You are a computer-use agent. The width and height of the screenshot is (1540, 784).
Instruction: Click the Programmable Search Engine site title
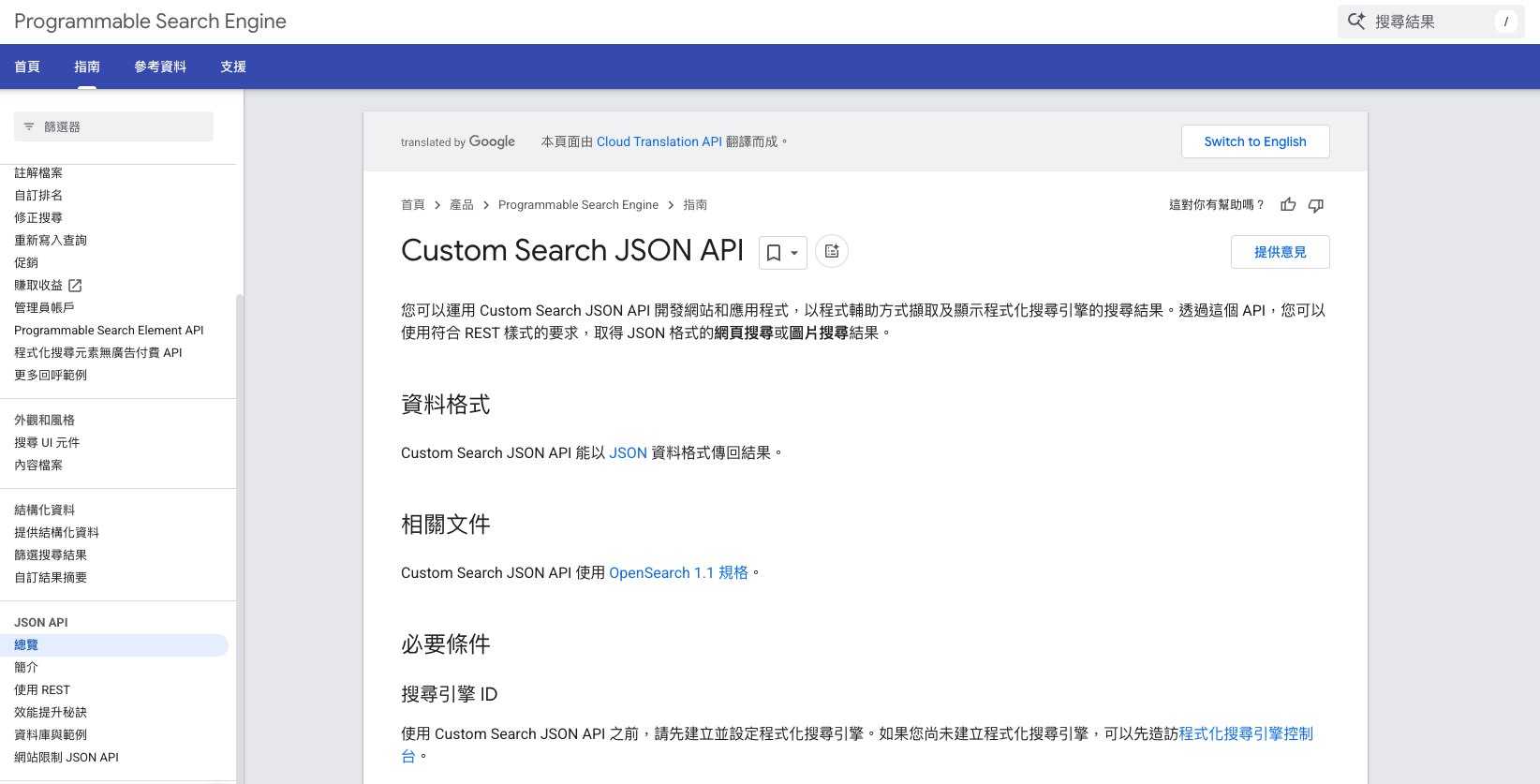point(151,22)
